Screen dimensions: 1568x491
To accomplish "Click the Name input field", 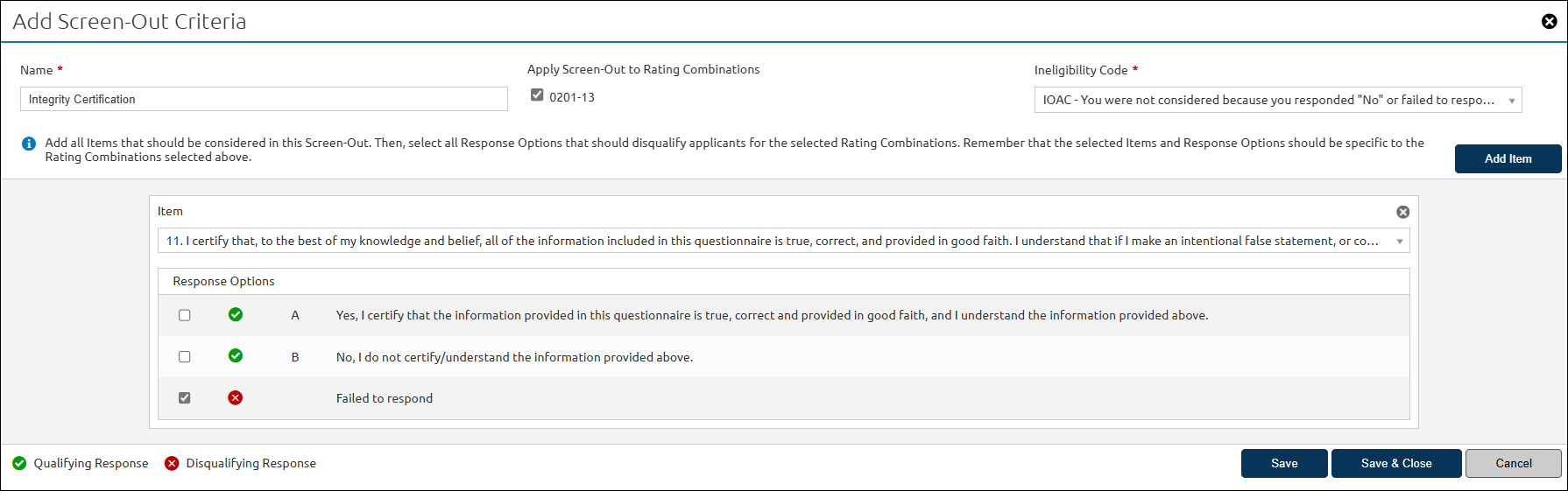I will [x=264, y=99].
